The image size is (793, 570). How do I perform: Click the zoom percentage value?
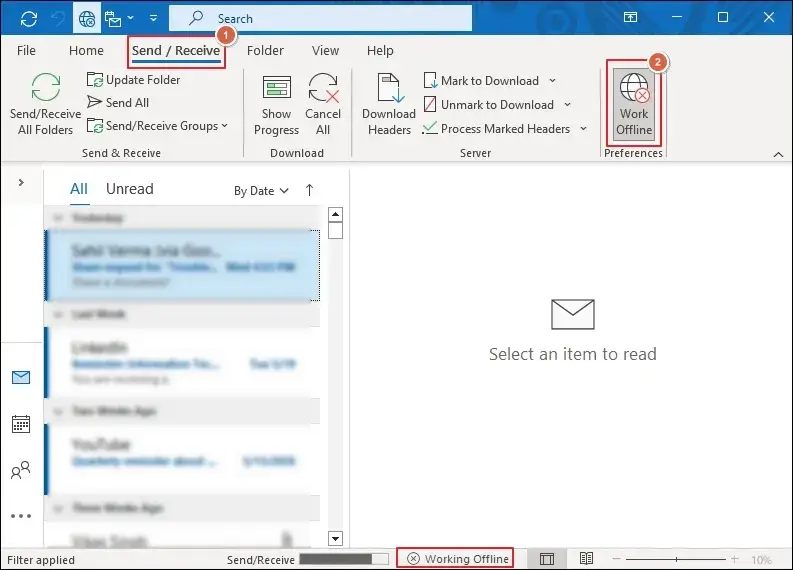pyautogui.click(x=761, y=560)
